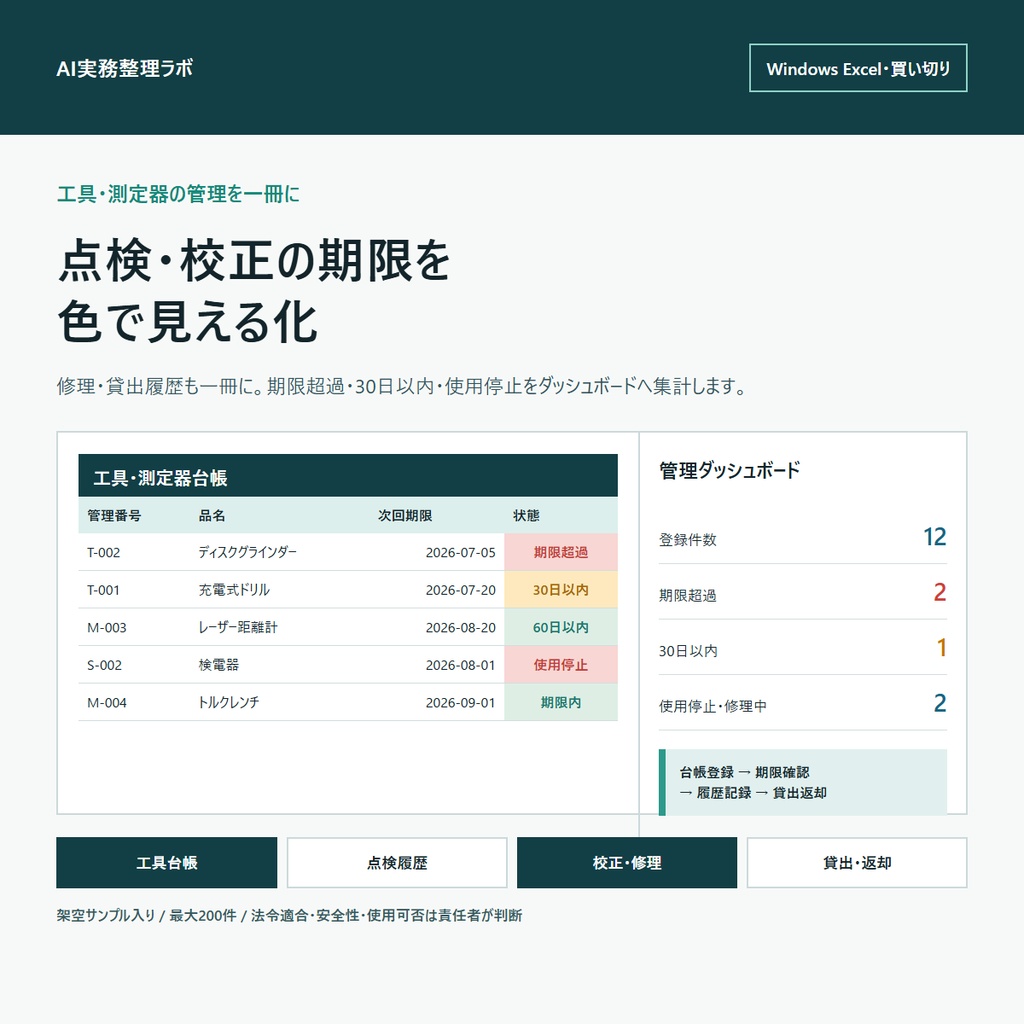Click the description starting 修理・貸出履歴も一冊に
The width and height of the screenshot is (1024, 1024).
[x=402, y=386]
